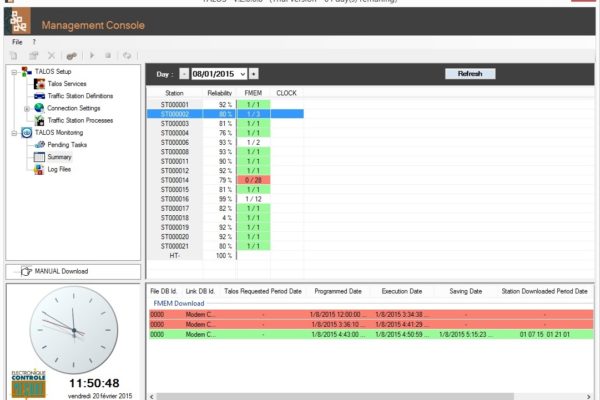This screenshot has width=600, height=400.
Task: Click the TALOS logo in the header
Action: click(18, 21)
